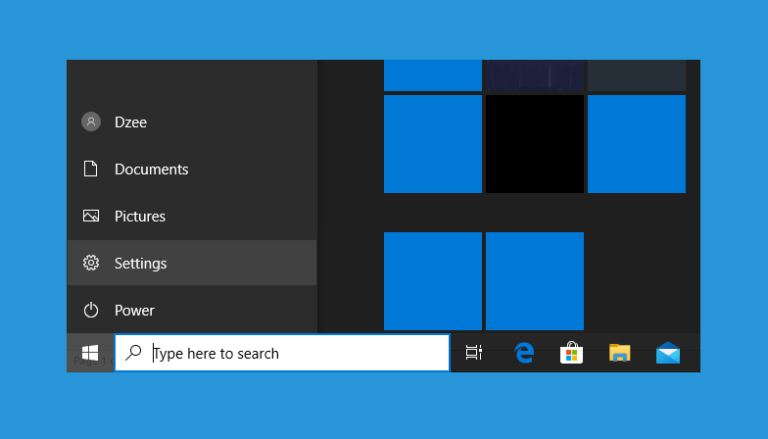The image size is (768, 439).
Task: Open the Pictures entry in Start menu
Action: point(192,216)
